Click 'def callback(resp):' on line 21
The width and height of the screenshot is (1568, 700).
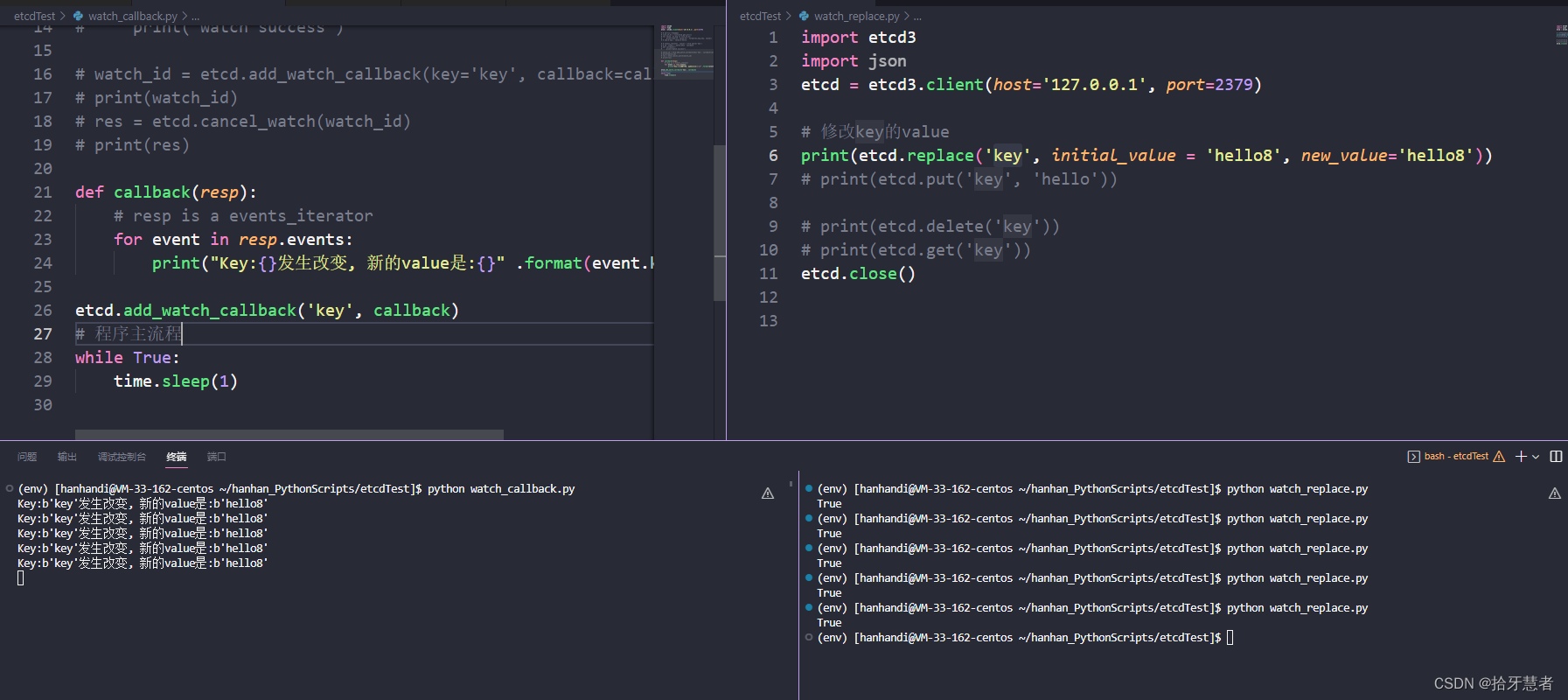point(166,192)
